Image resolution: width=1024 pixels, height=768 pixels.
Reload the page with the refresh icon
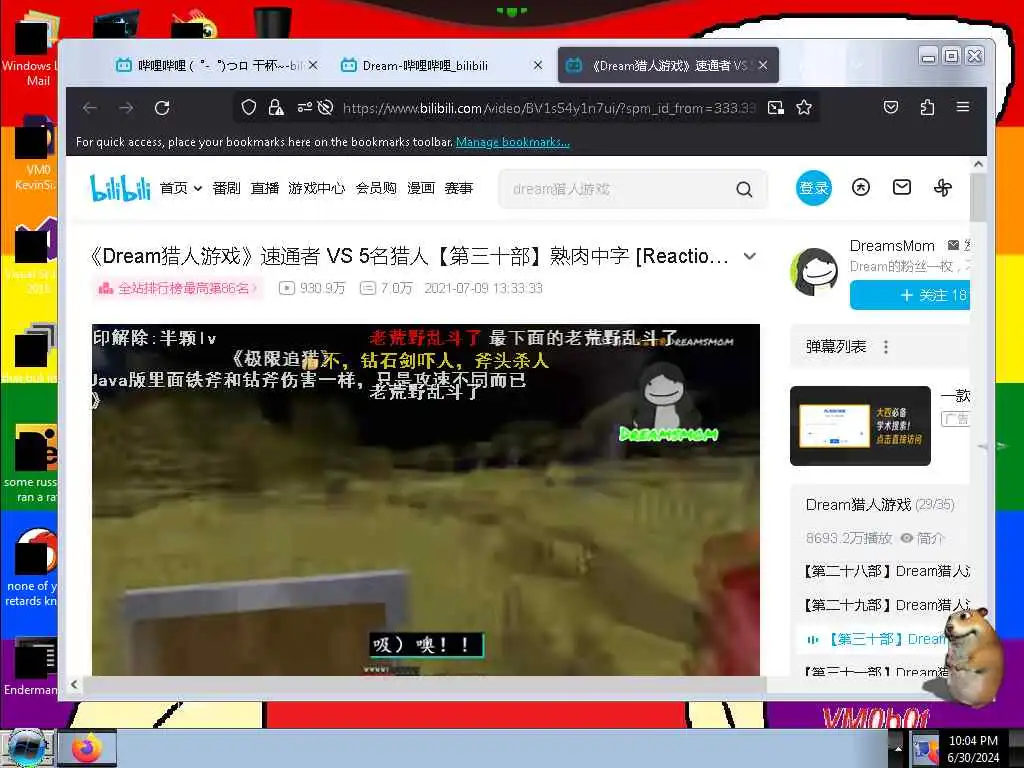(x=162, y=108)
